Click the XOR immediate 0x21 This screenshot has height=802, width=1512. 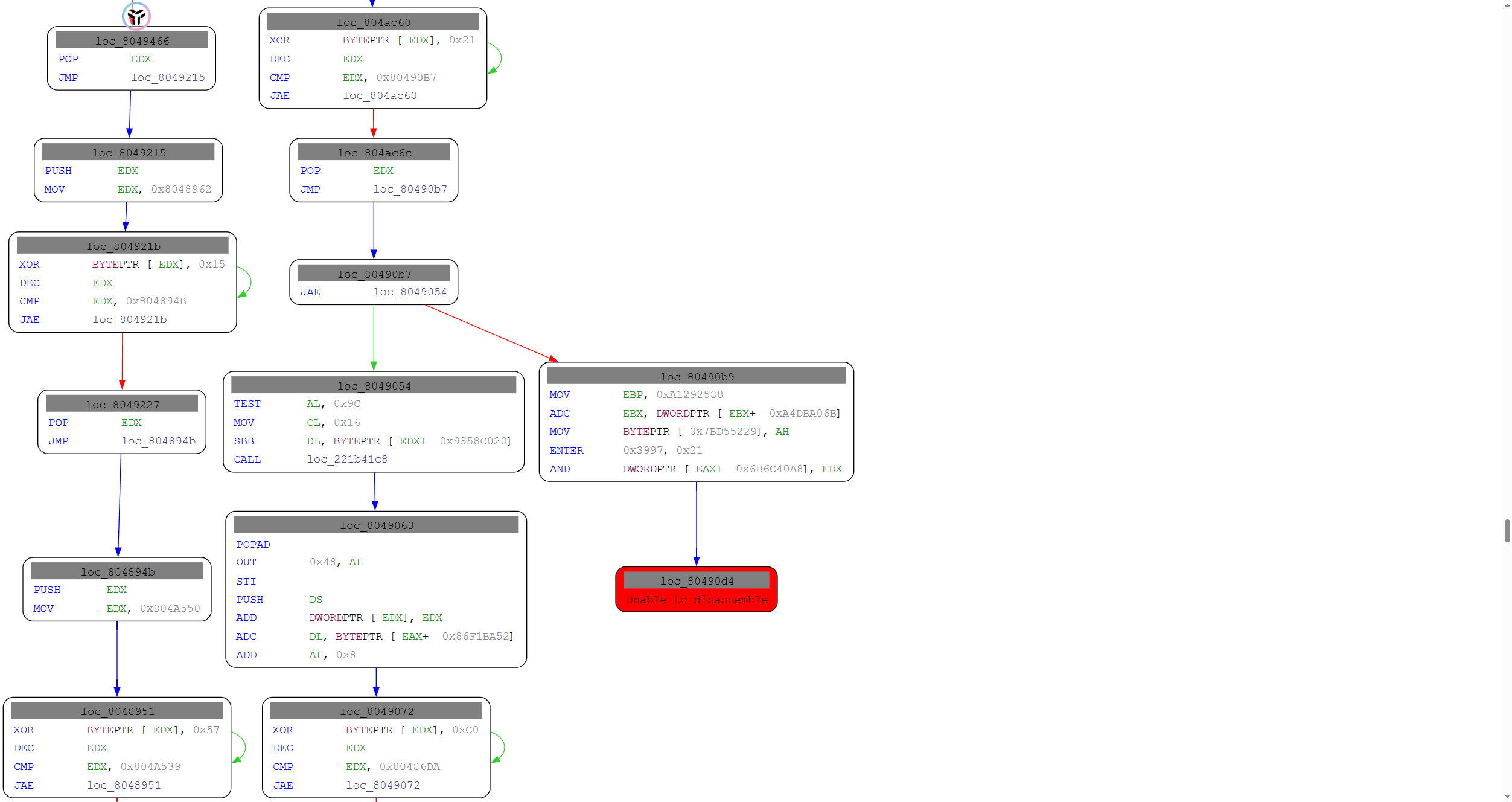tap(462, 40)
